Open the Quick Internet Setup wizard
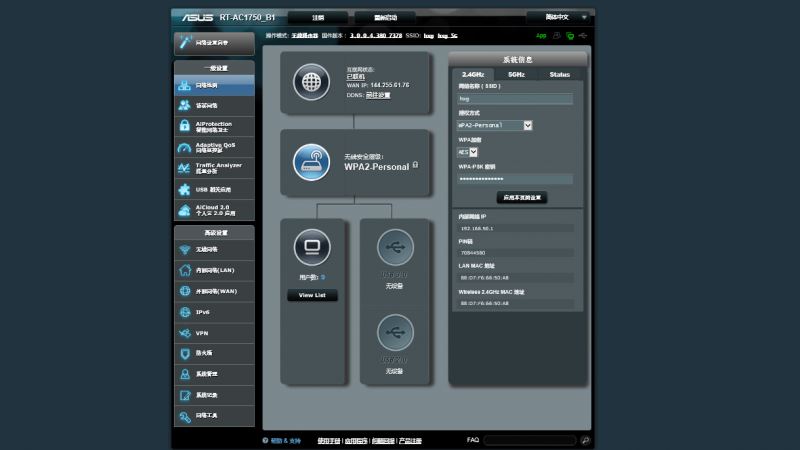This screenshot has width=800, height=450. [x=214, y=43]
